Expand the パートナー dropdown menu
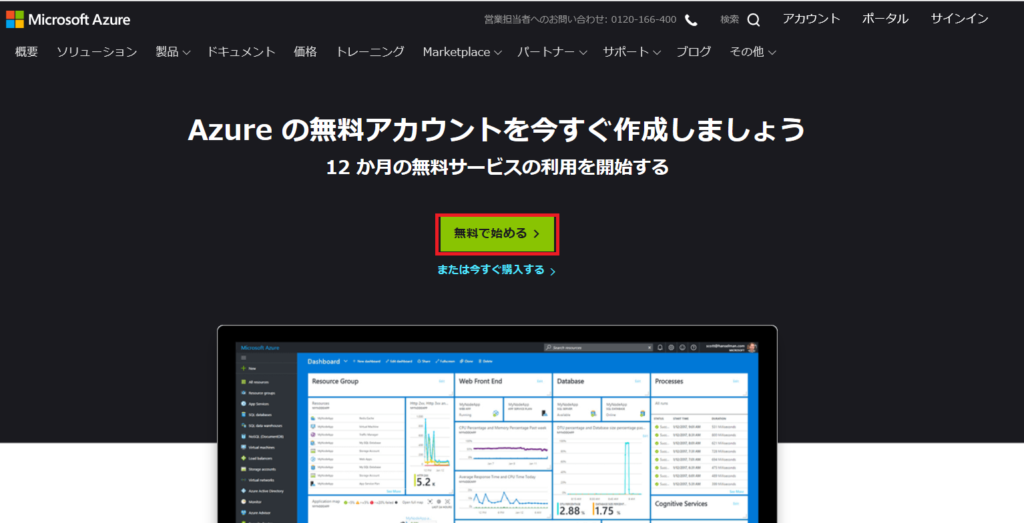The height and width of the screenshot is (523, 1024). 552,52
